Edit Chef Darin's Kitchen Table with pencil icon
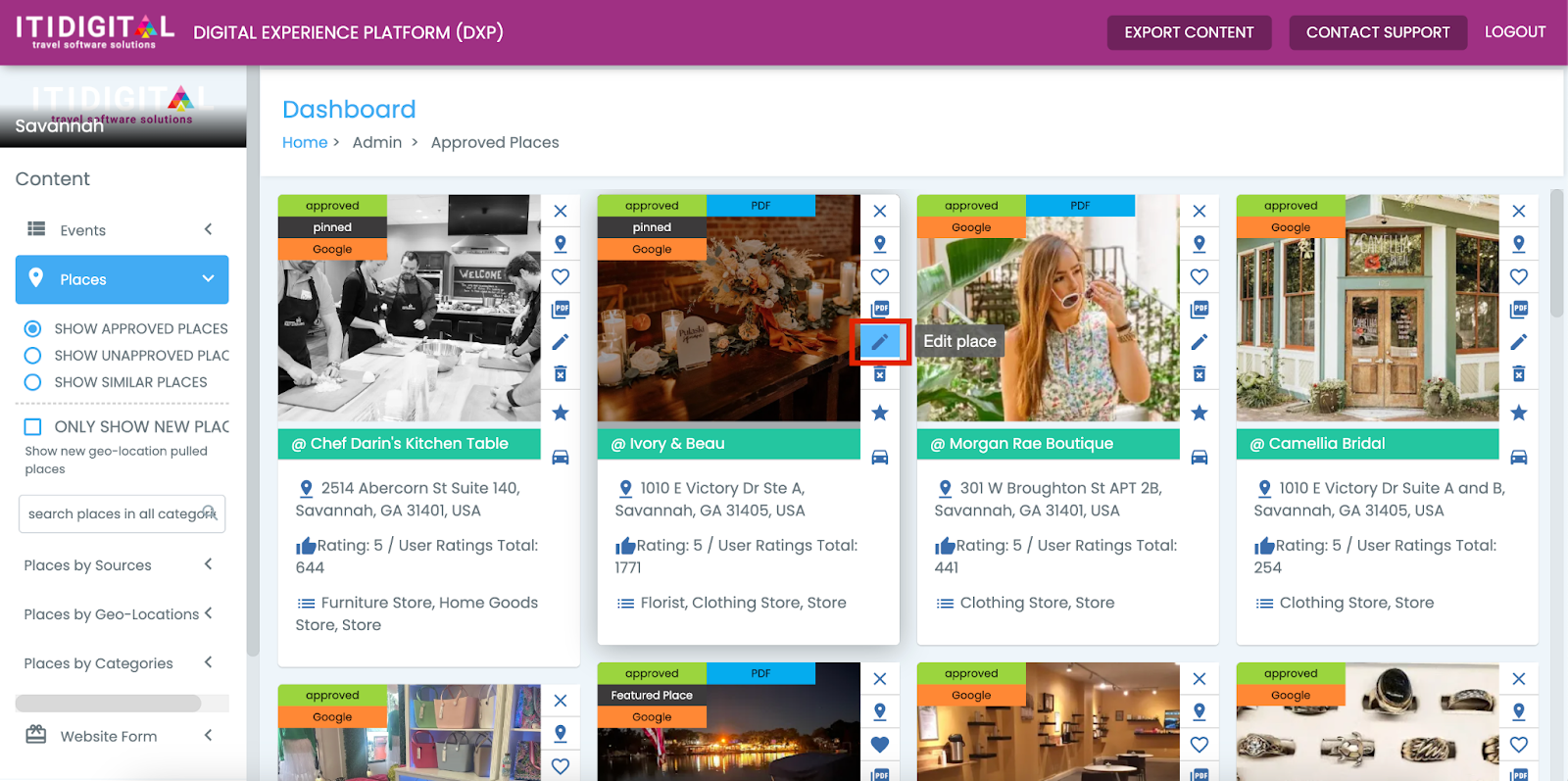The image size is (1568, 781). [561, 341]
